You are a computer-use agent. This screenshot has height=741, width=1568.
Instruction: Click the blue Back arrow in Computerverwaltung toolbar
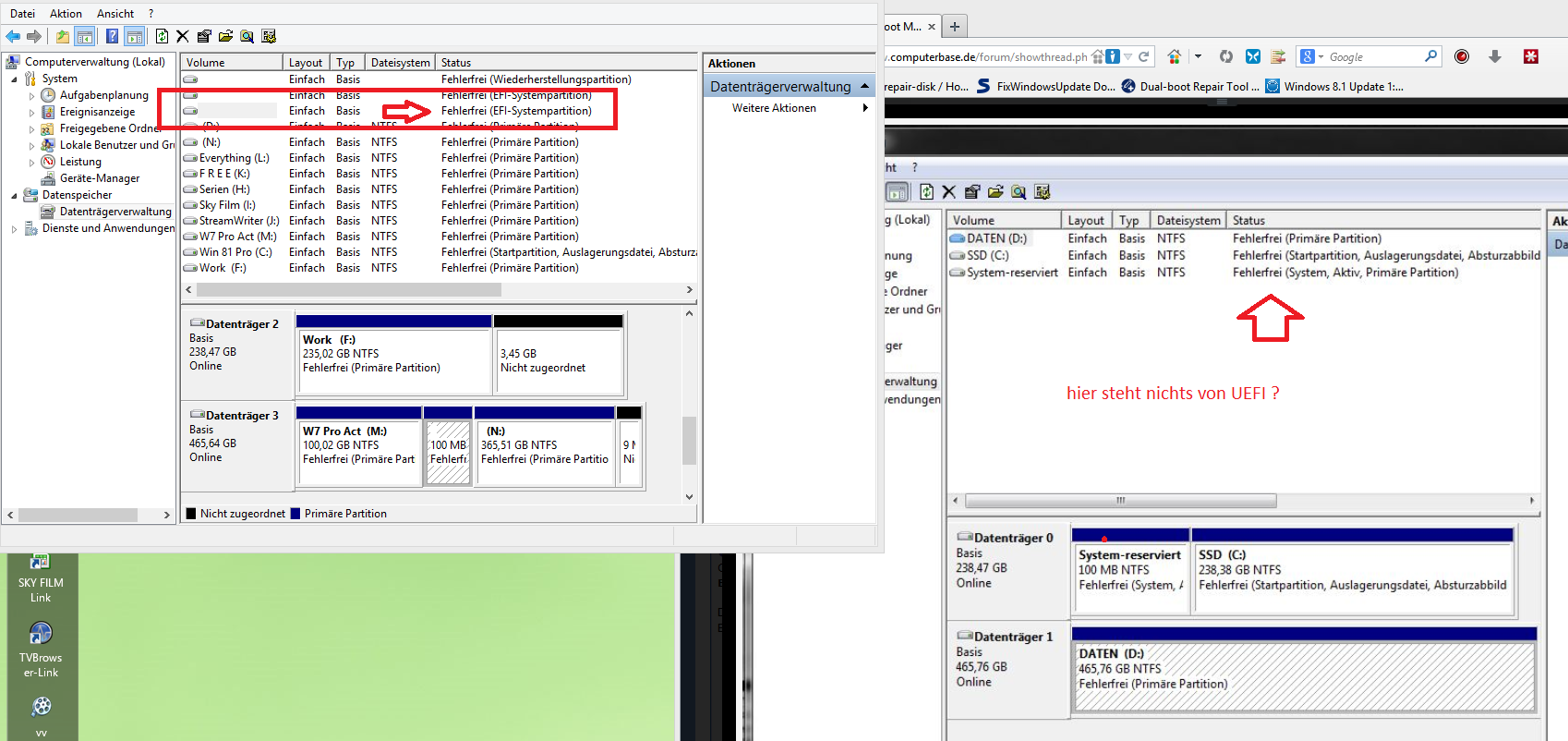(13, 36)
